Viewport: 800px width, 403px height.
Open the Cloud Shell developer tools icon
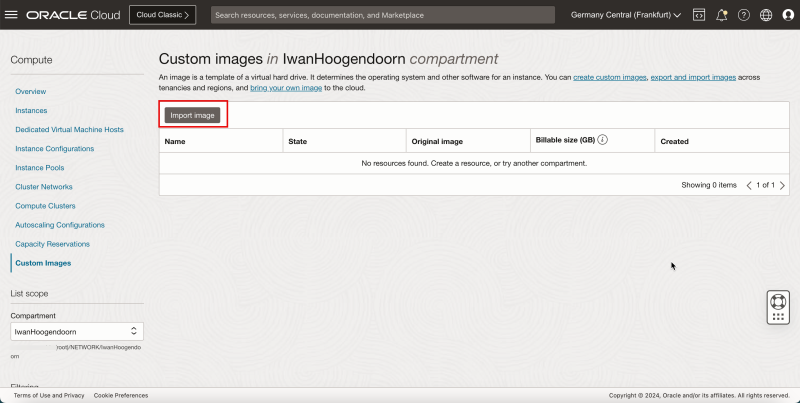pos(699,15)
